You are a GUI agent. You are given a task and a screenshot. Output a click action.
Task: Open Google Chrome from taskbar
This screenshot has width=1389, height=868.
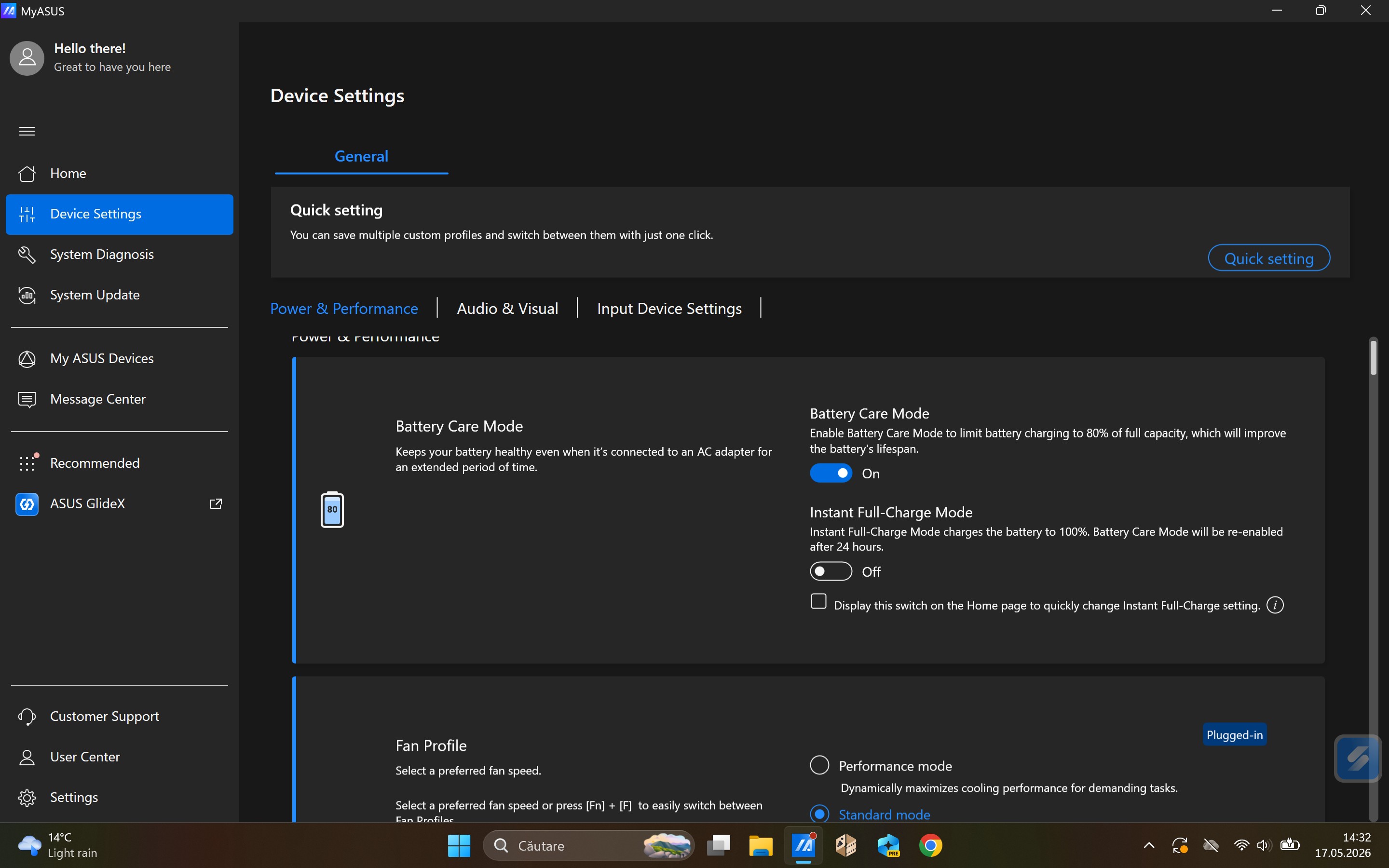coord(930,846)
